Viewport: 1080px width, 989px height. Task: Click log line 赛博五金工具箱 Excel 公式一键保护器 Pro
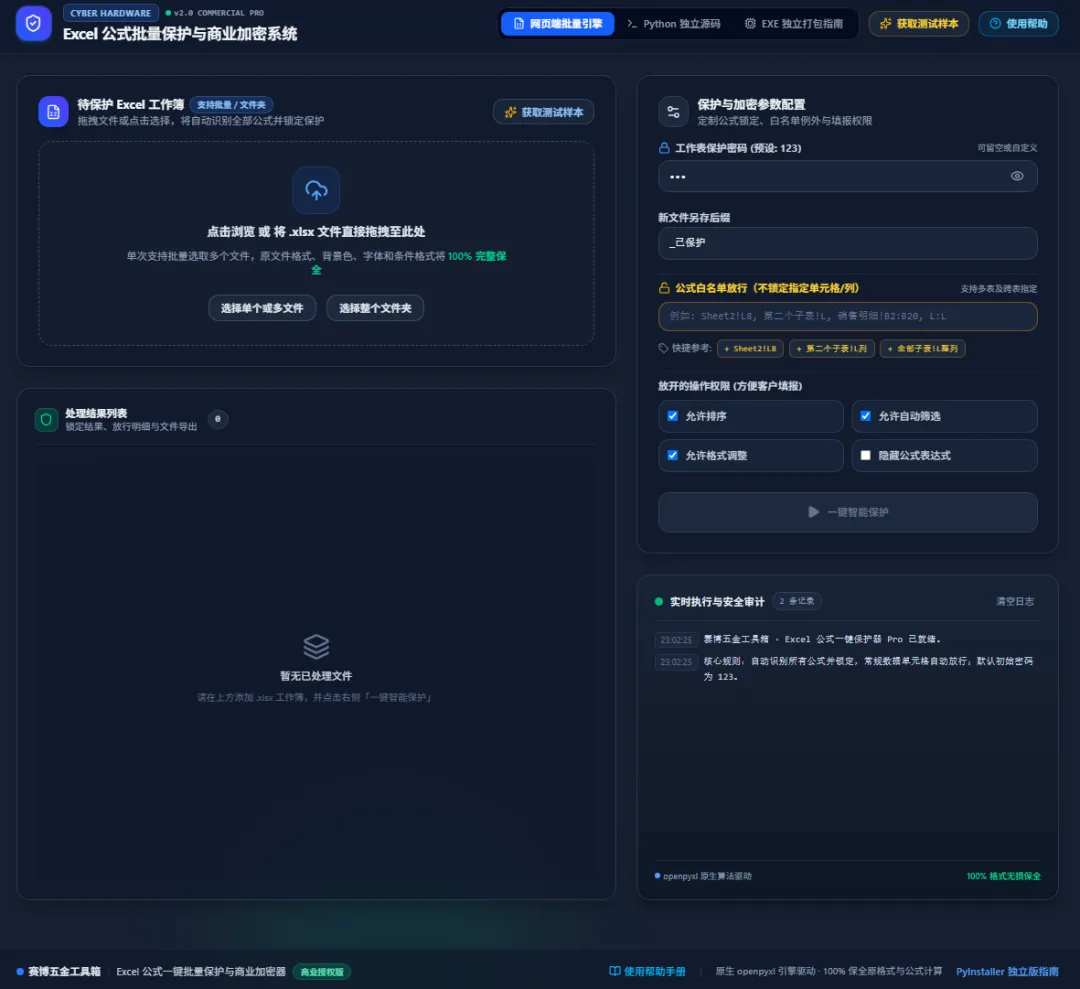[x=822, y=639]
